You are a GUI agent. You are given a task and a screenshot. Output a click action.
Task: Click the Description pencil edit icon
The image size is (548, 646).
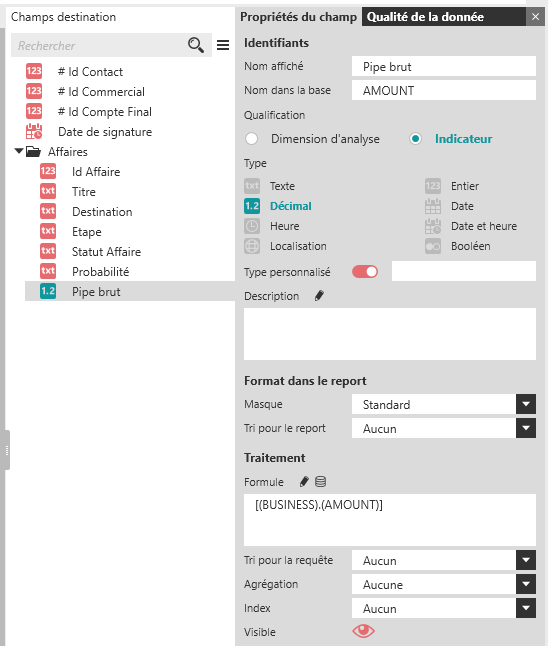(319, 296)
